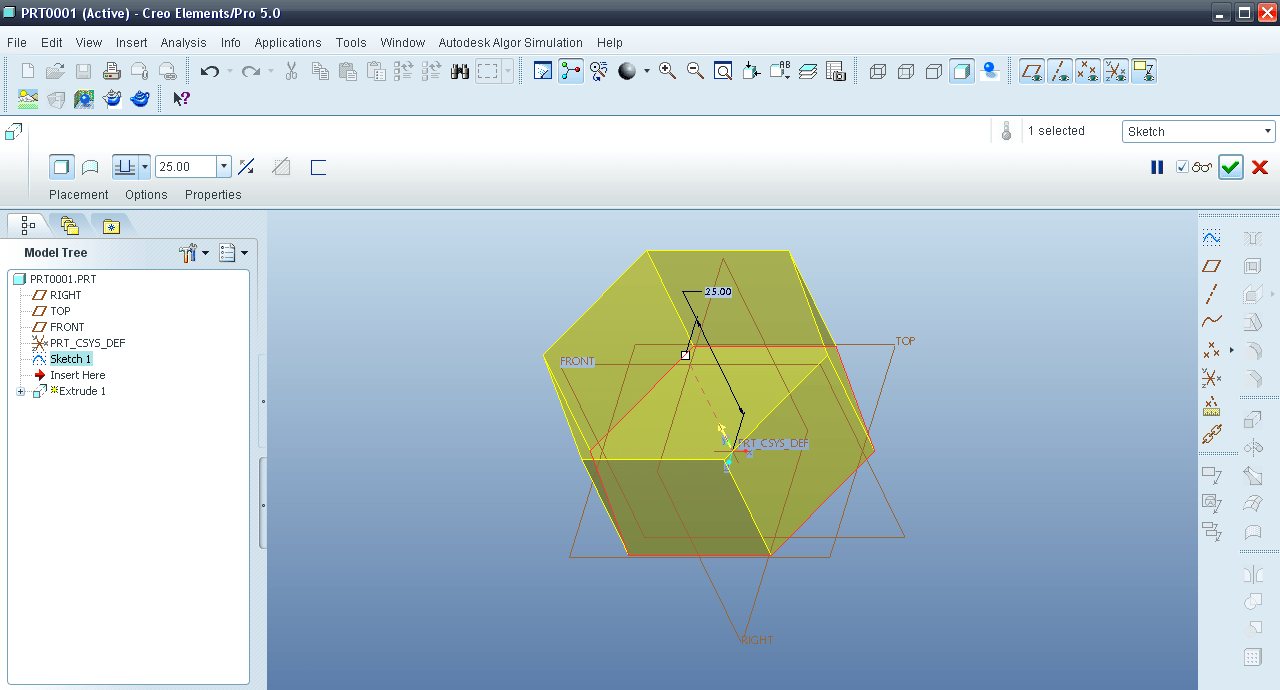
Task: Open the 25.00 depth value dropdown
Action: coord(224,167)
